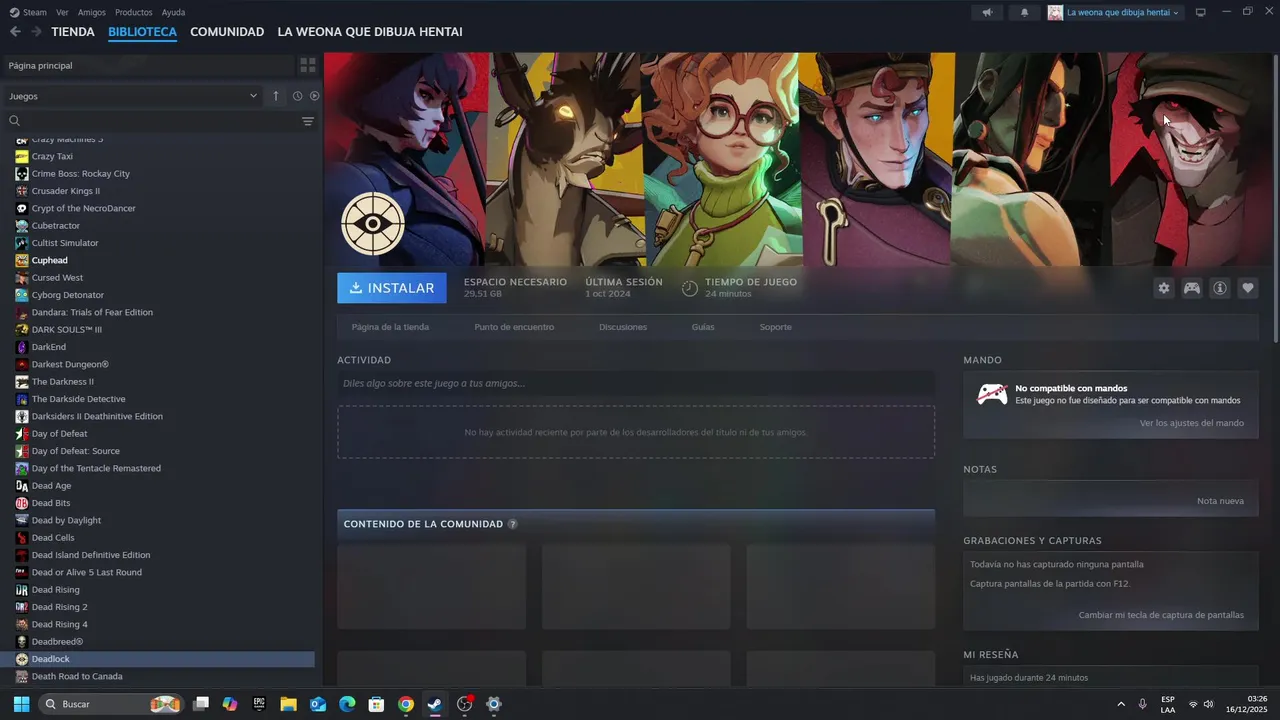
Task: Open Google Chrome from taskbar
Action: click(x=405, y=704)
